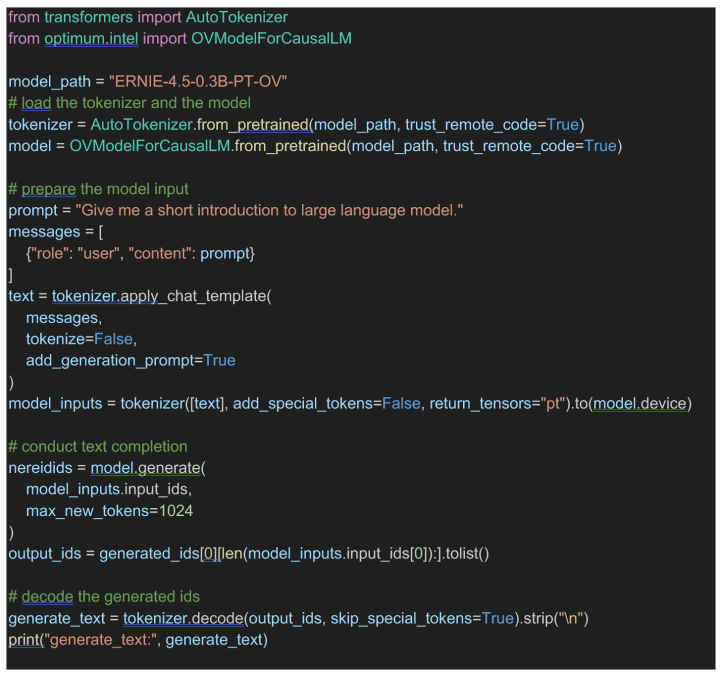Click the 'AutoTokenizer' import name on first line
Viewport: 720px width, 675px height.
coord(236,17)
